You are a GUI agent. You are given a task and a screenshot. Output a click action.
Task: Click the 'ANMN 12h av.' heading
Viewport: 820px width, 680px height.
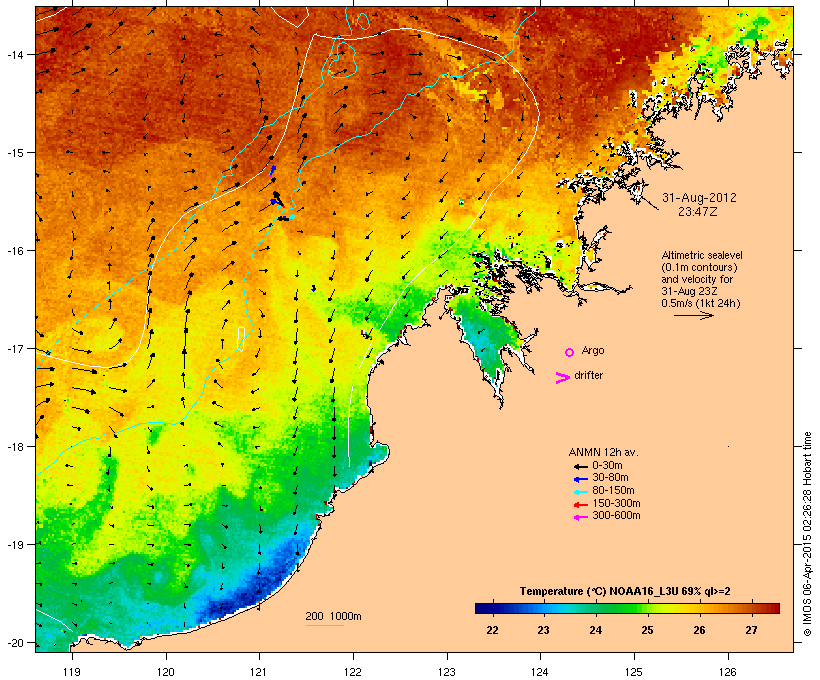coord(603,452)
